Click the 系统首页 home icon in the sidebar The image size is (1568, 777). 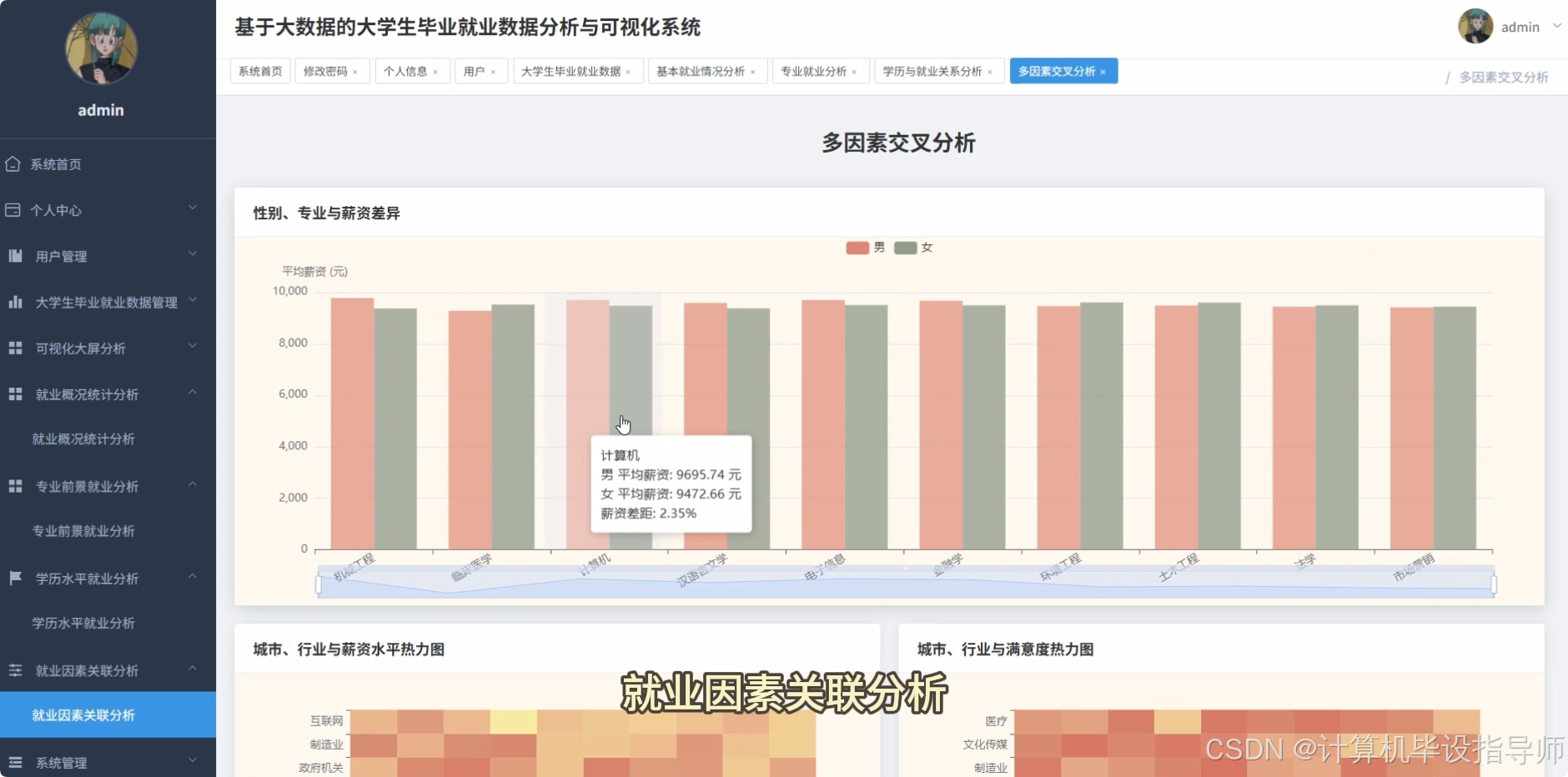pyautogui.click(x=14, y=164)
